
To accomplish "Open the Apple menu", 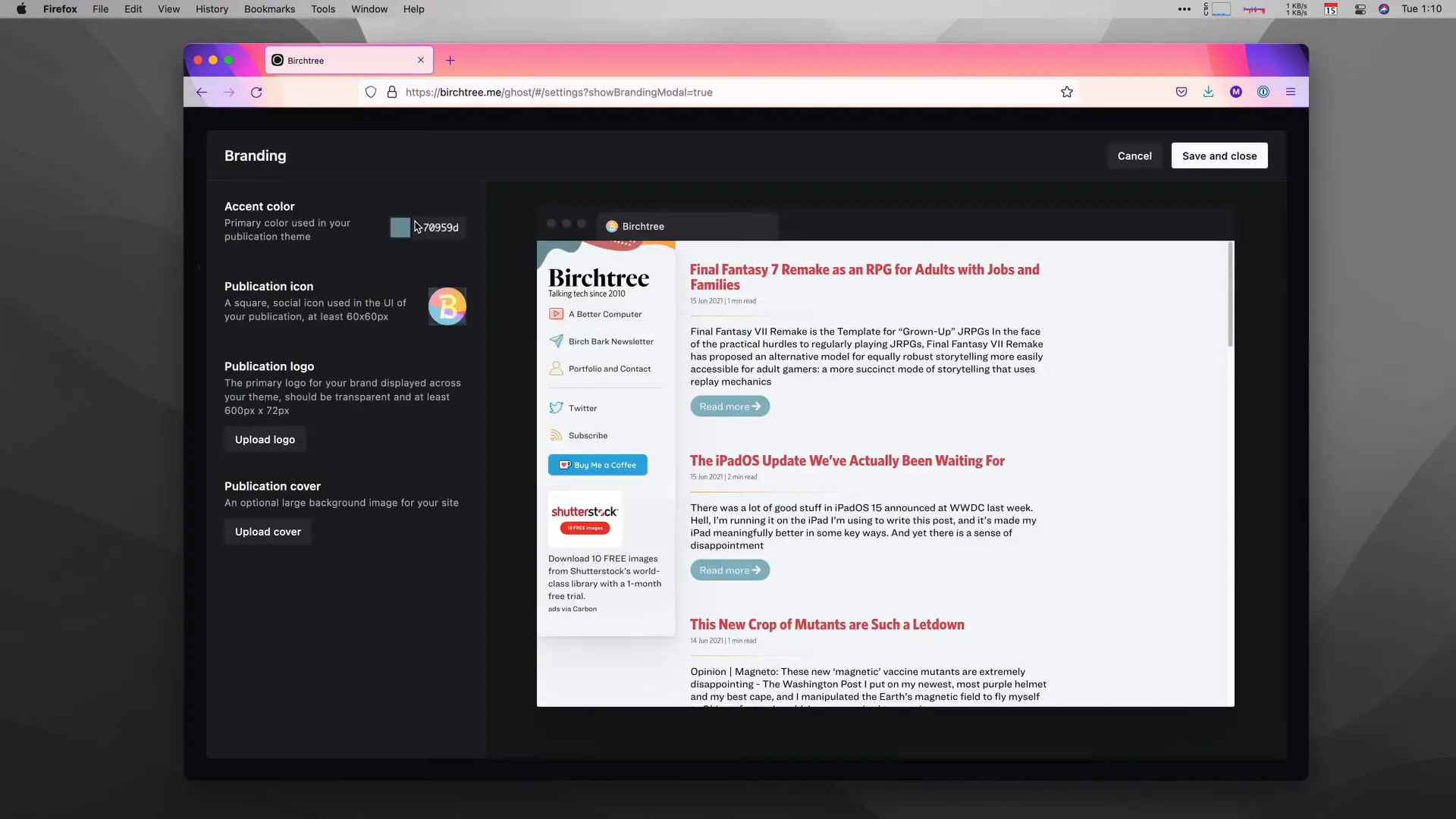I will click(x=21, y=9).
